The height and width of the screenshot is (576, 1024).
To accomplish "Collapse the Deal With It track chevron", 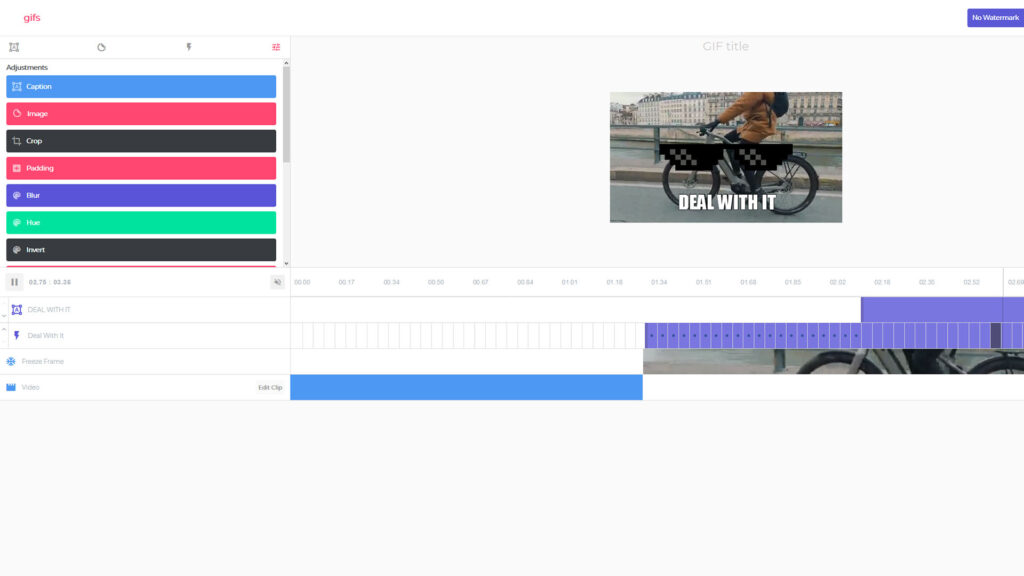I will [x=4, y=329].
